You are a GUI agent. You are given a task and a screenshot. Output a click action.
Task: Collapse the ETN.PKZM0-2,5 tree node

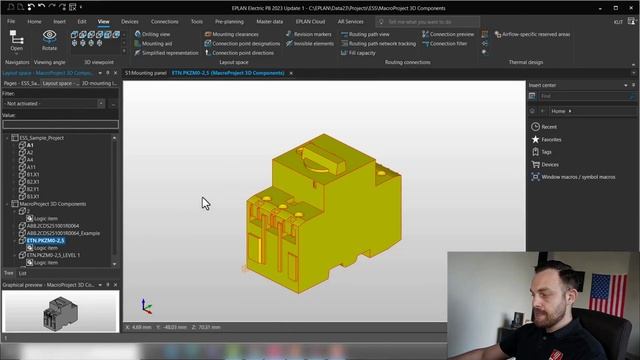click(x=15, y=241)
